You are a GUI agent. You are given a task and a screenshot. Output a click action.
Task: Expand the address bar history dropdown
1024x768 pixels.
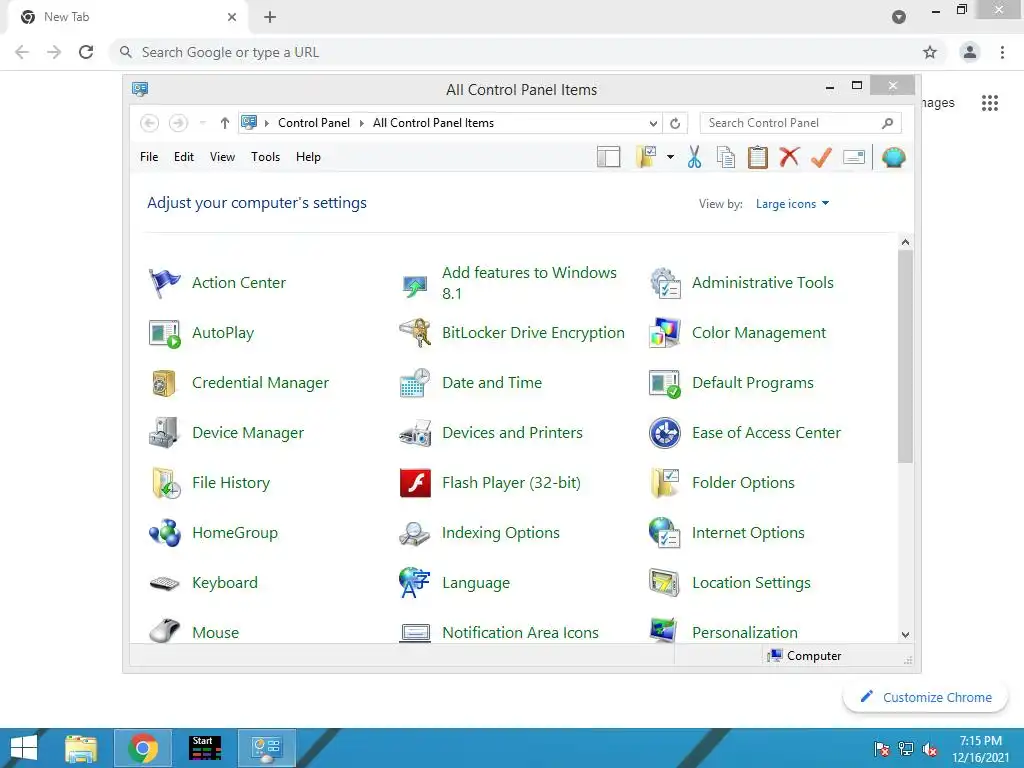(x=653, y=123)
